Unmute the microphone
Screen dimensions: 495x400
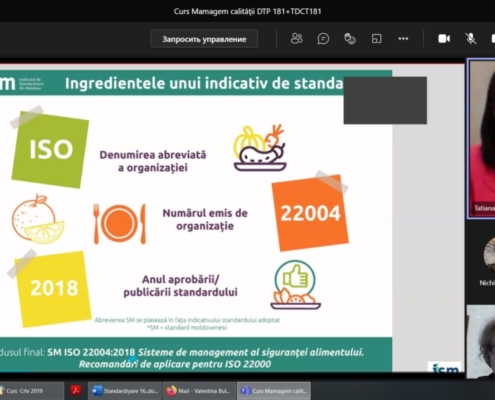tap(470, 39)
